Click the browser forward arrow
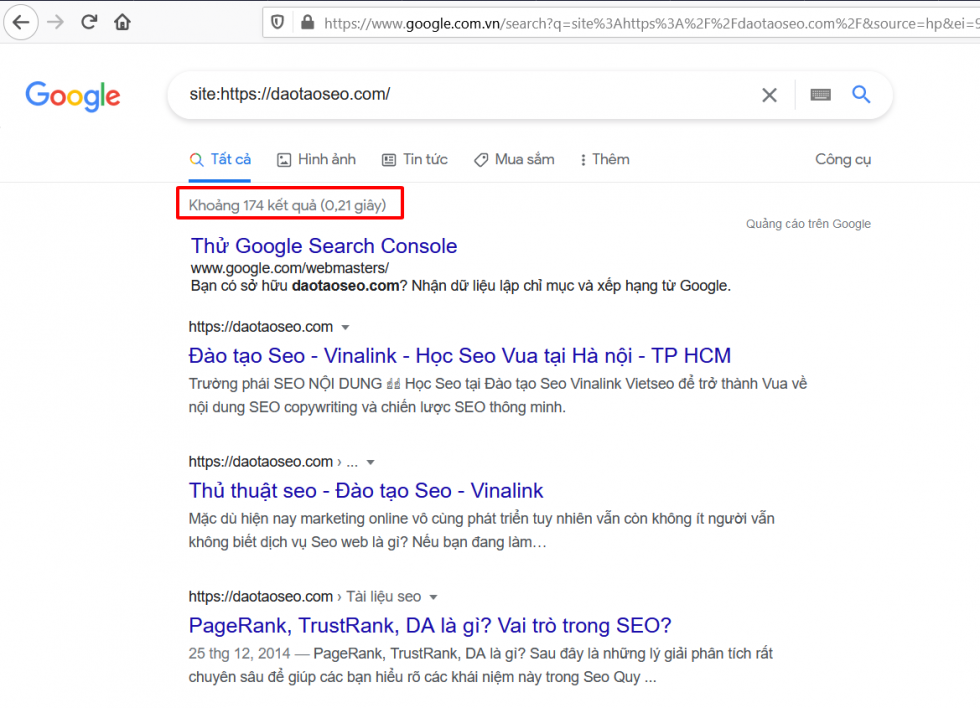This screenshot has width=980, height=708. pyautogui.click(x=56, y=22)
